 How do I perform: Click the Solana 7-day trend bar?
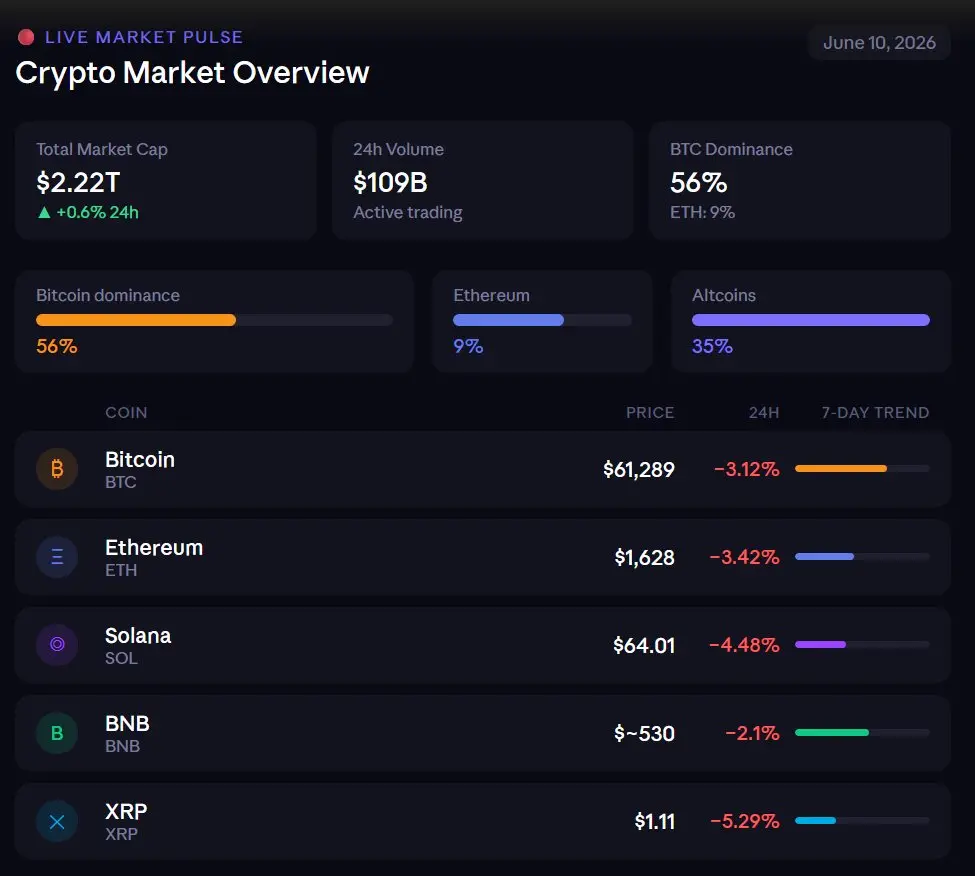[862, 645]
